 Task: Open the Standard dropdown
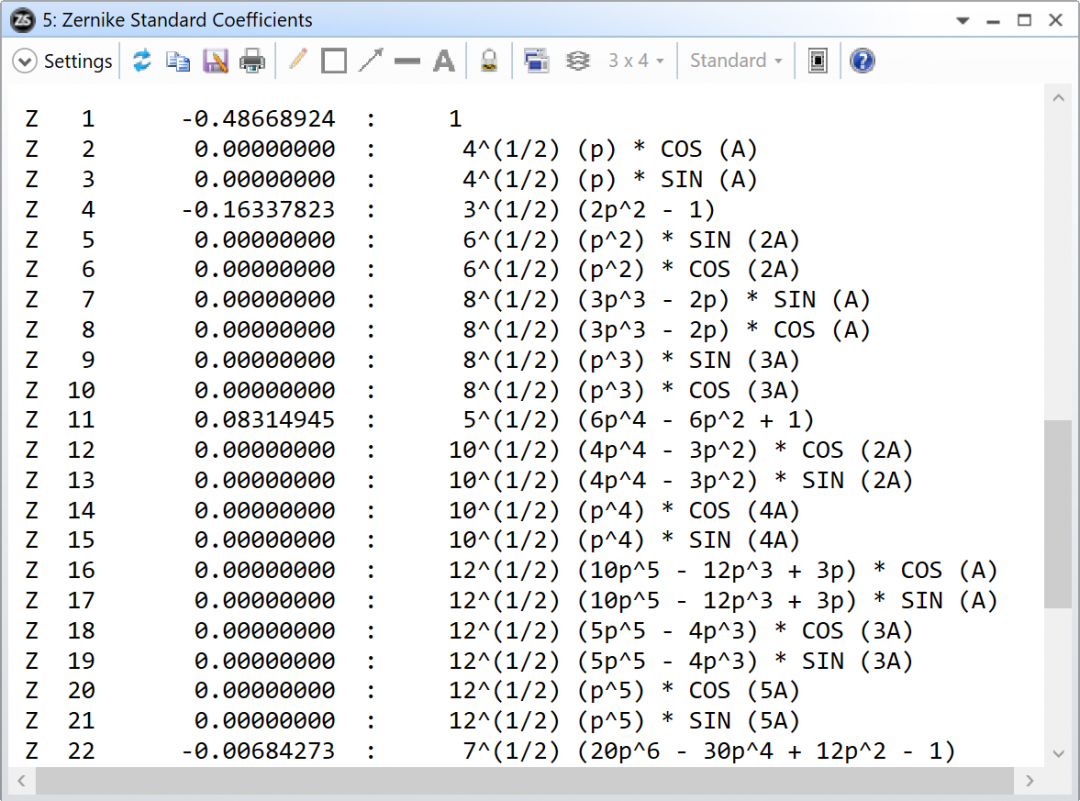pos(735,61)
